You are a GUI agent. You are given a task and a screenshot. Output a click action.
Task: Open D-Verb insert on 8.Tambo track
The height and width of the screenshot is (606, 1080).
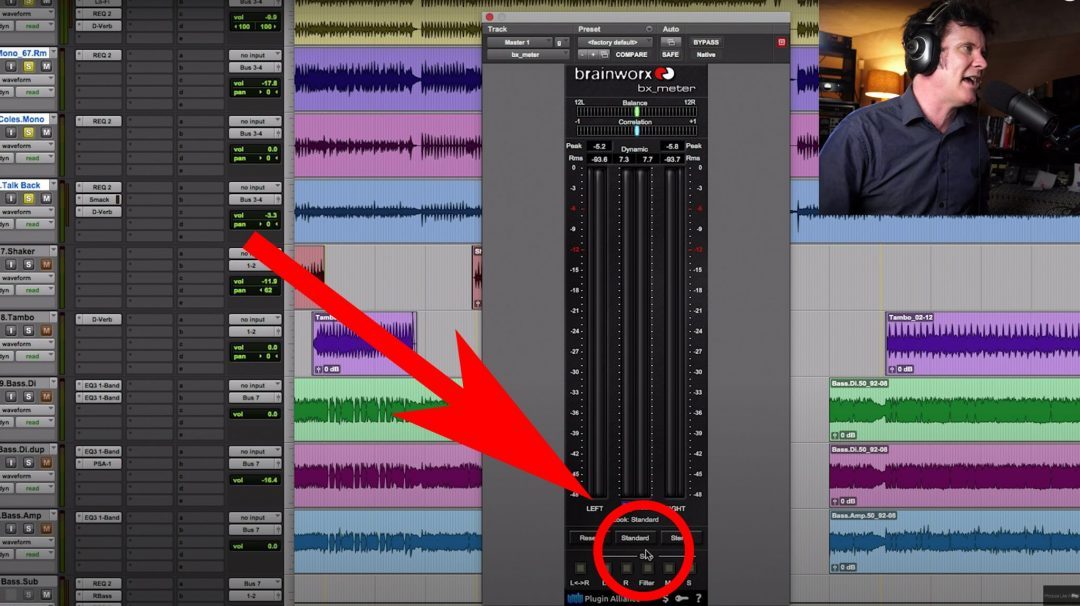tap(98, 320)
